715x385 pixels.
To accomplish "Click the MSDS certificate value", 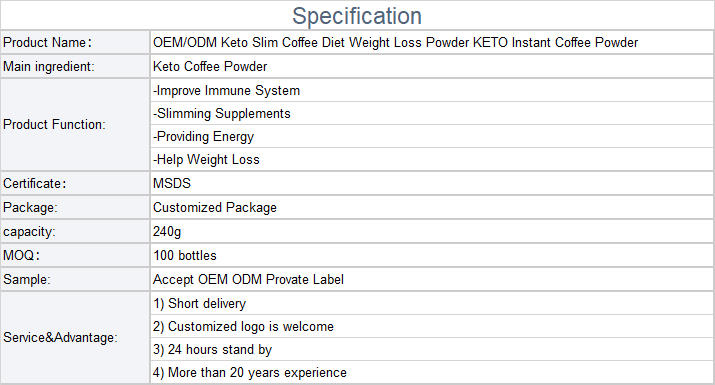I will [x=172, y=183].
